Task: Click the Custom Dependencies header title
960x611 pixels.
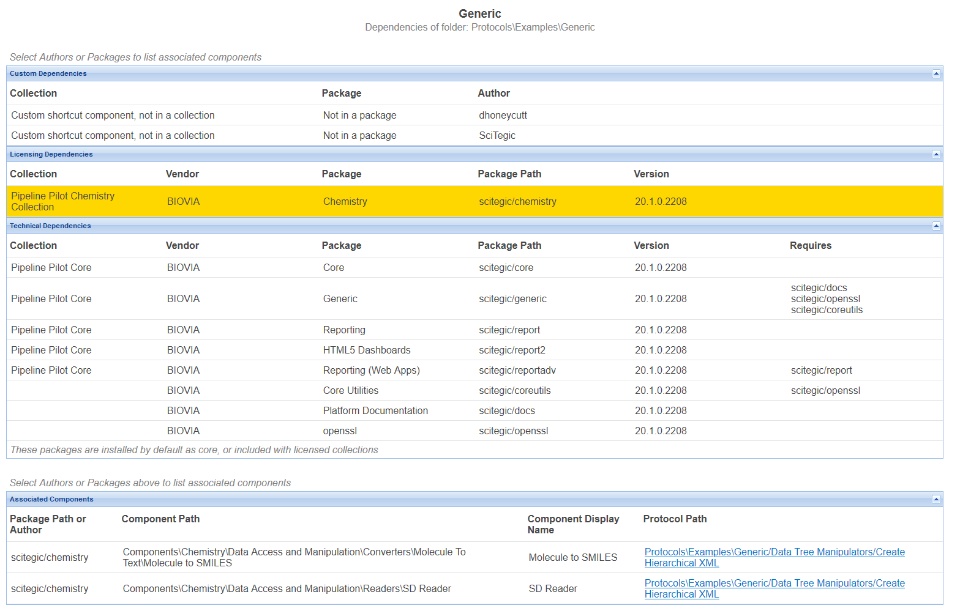Action: click(48, 73)
